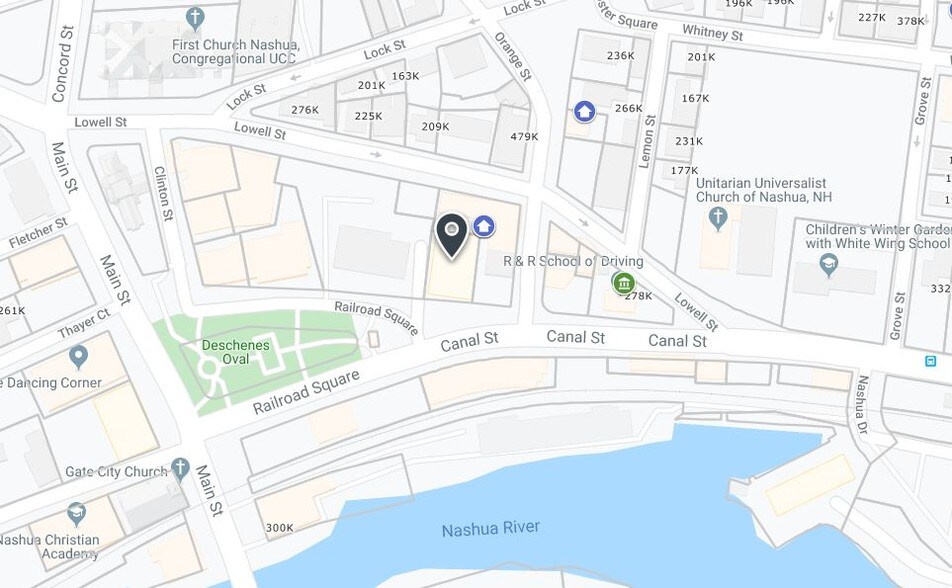Open the blue house marker near 266K
Screen dimensions: 952x588
tap(584, 112)
